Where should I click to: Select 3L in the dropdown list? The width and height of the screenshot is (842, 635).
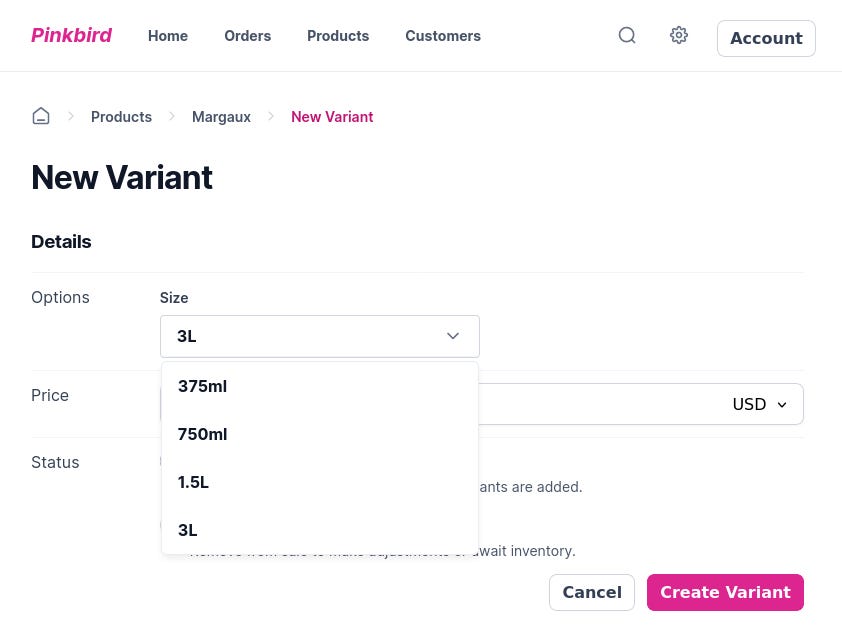[x=188, y=530]
